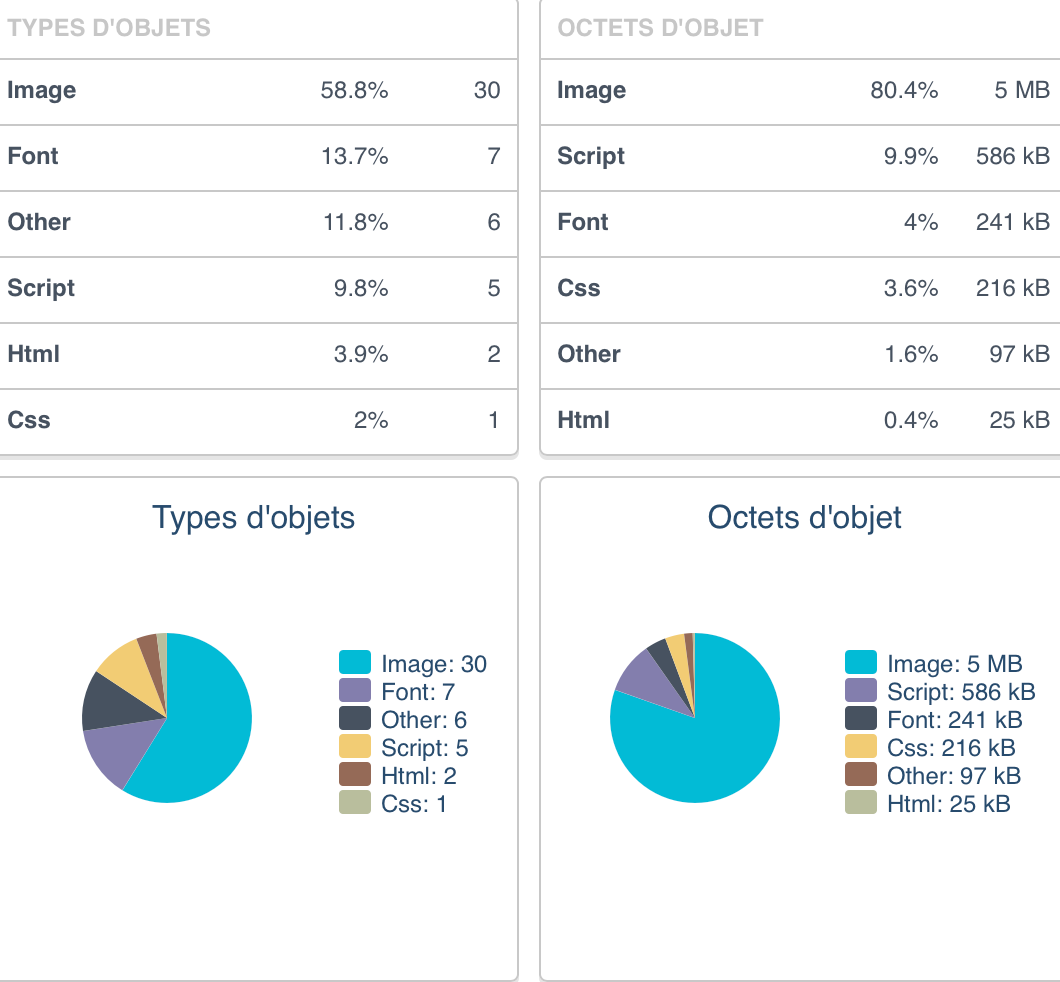Click the OCTETS D'OBJET table header
This screenshot has width=1060, height=982.
[660, 28]
